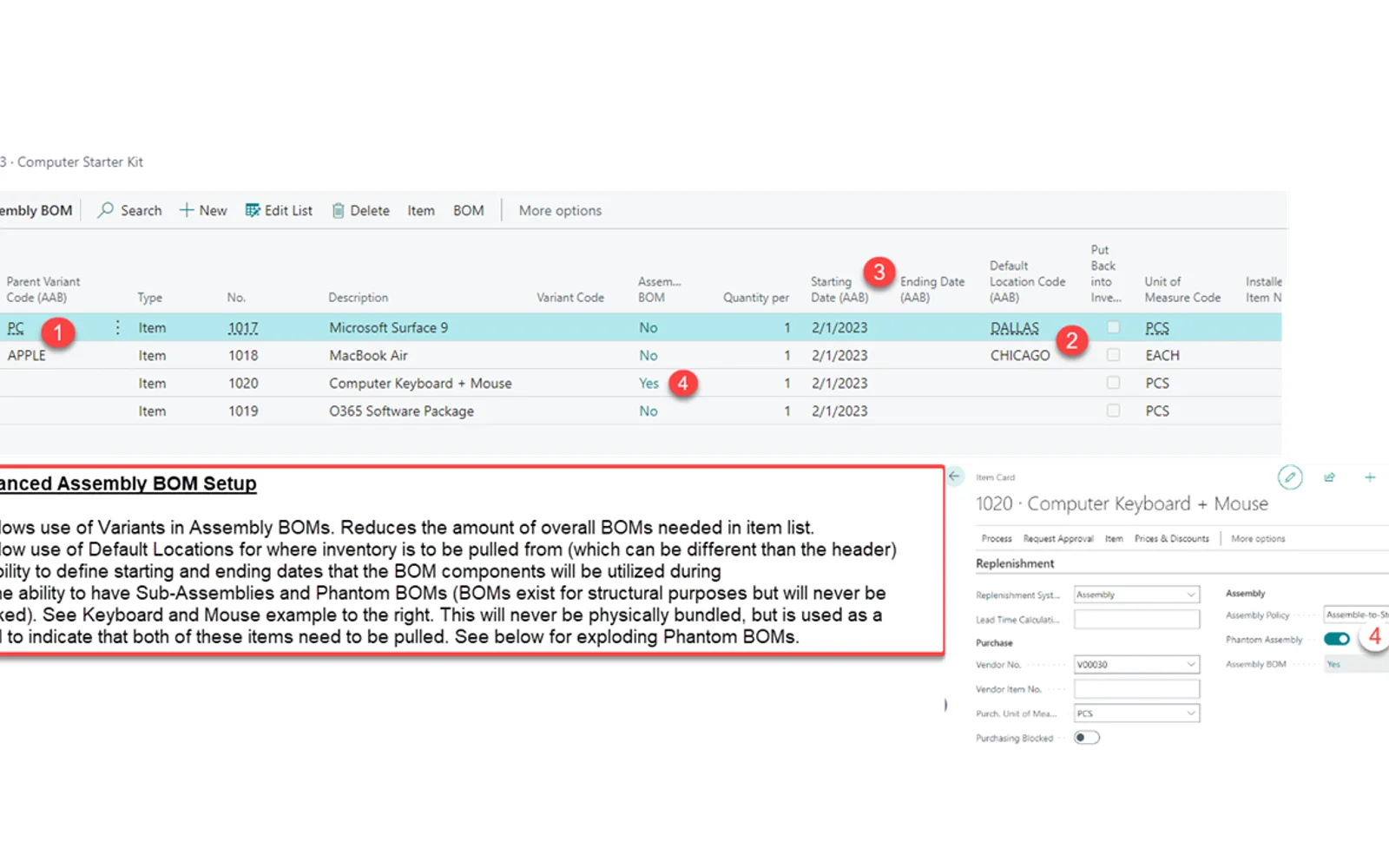Click the Assembly BOM No link for O365 Software Package
Screen dimensions: 1389x868
point(648,411)
